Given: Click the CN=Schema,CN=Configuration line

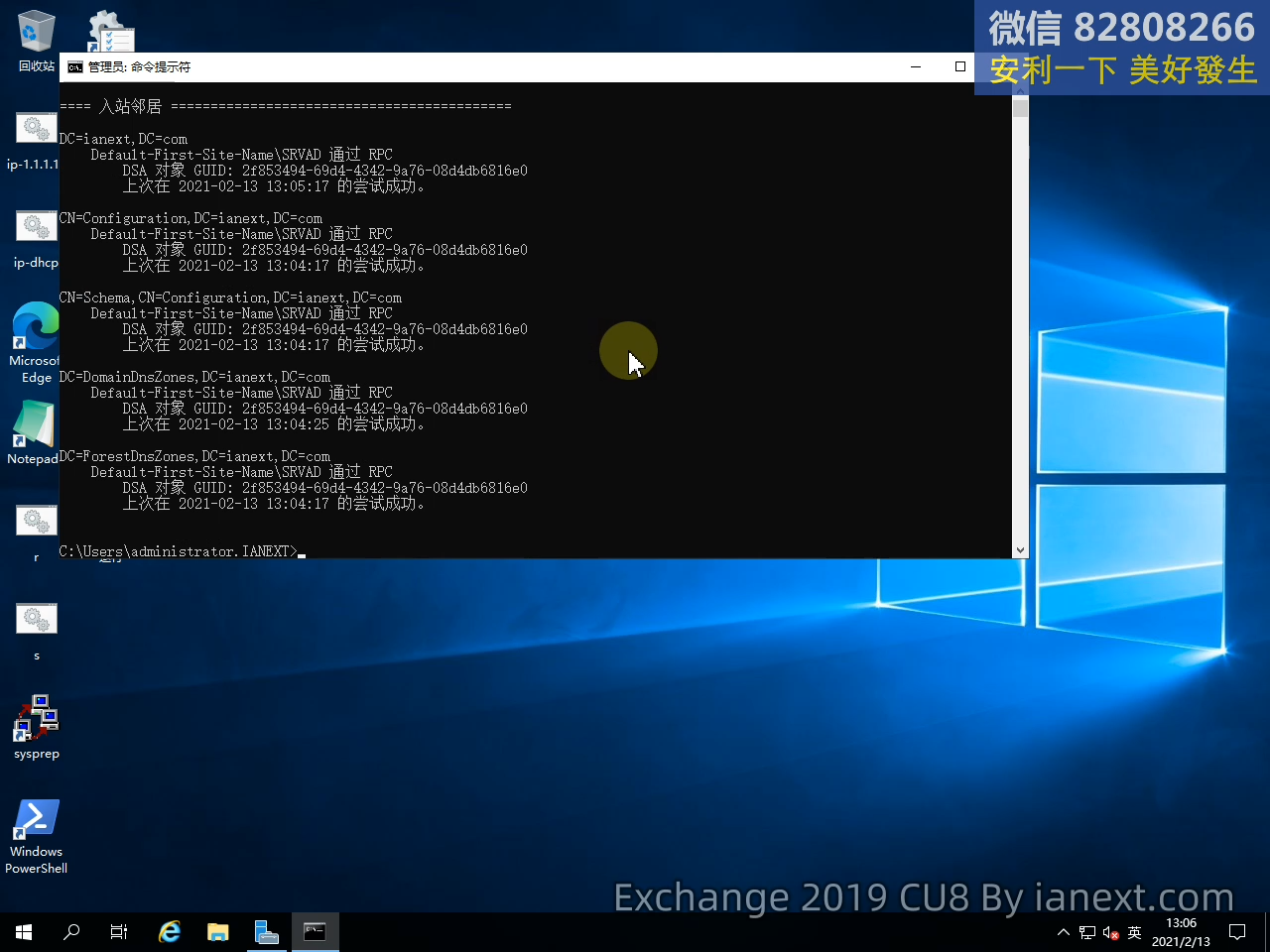Looking at the screenshot, I should pyautogui.click(x=230, y=297).
